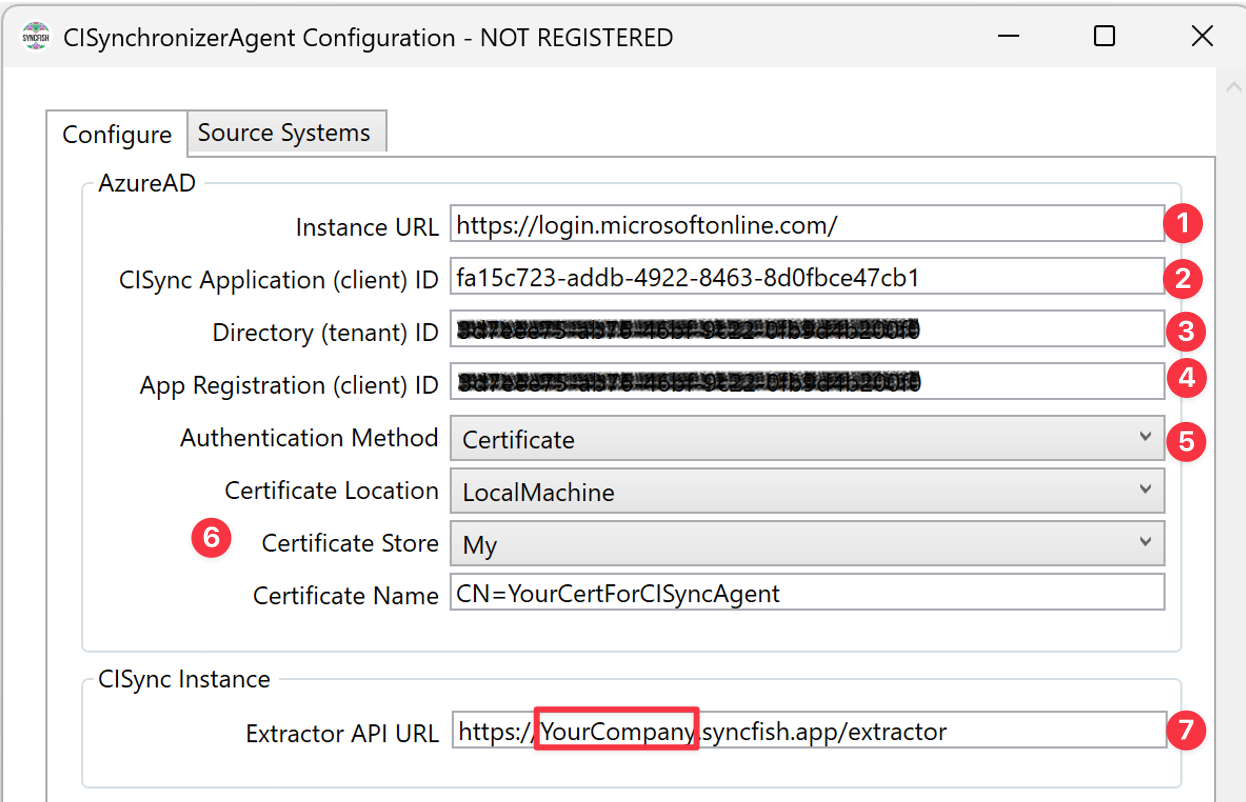Click the Directory (tenant) ID label
Image resolution: width=1246 pixels, height=802 pixels.
point(325,333)
